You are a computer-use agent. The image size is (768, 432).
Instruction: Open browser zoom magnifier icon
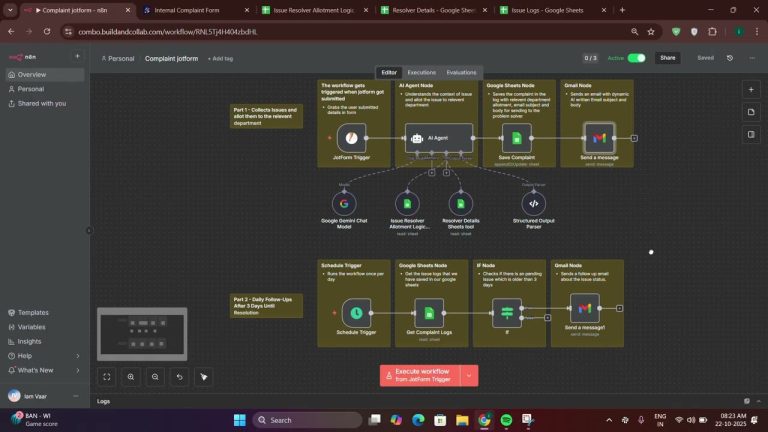click(635, 31)
